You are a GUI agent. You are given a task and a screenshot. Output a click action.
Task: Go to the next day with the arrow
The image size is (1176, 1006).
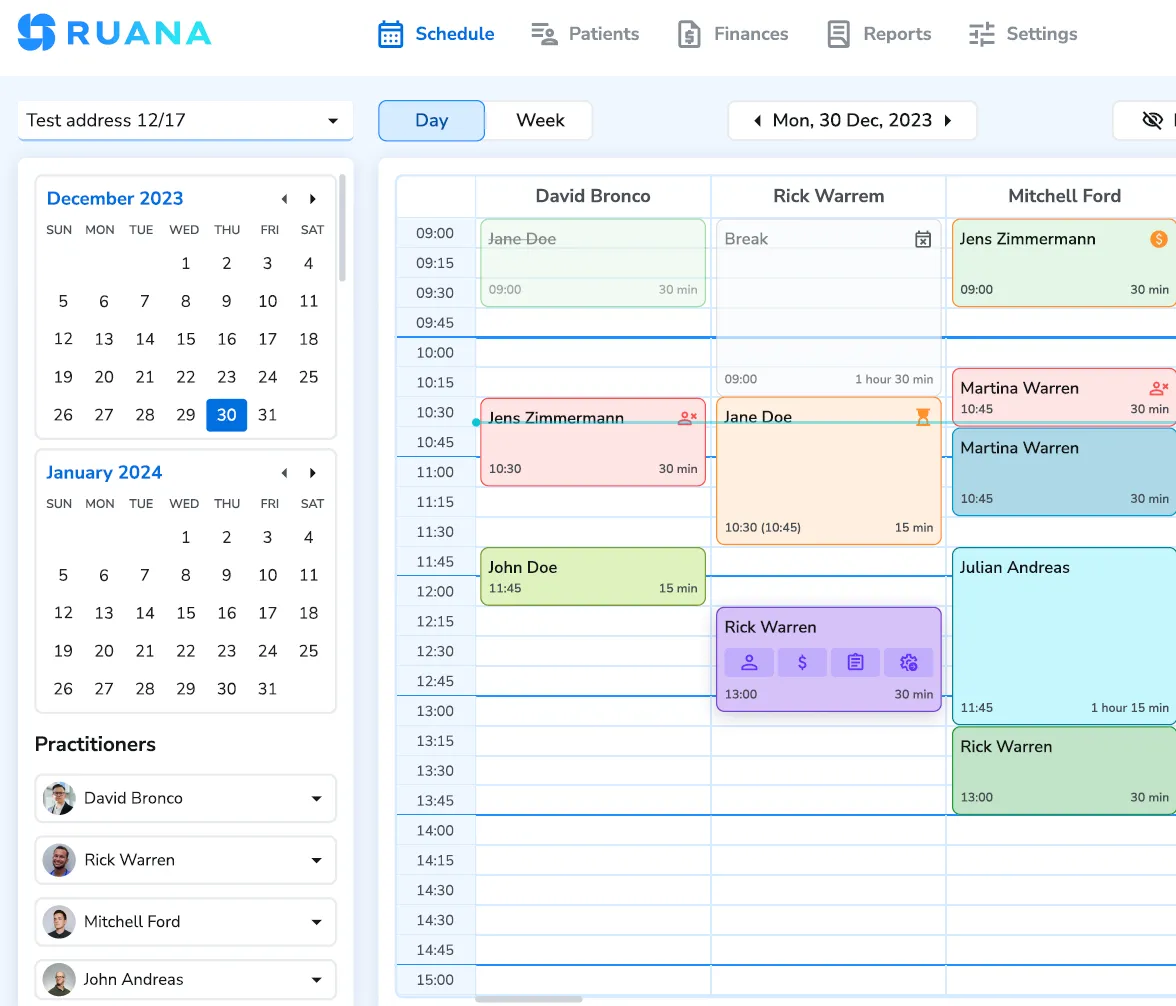click(947, 120)
